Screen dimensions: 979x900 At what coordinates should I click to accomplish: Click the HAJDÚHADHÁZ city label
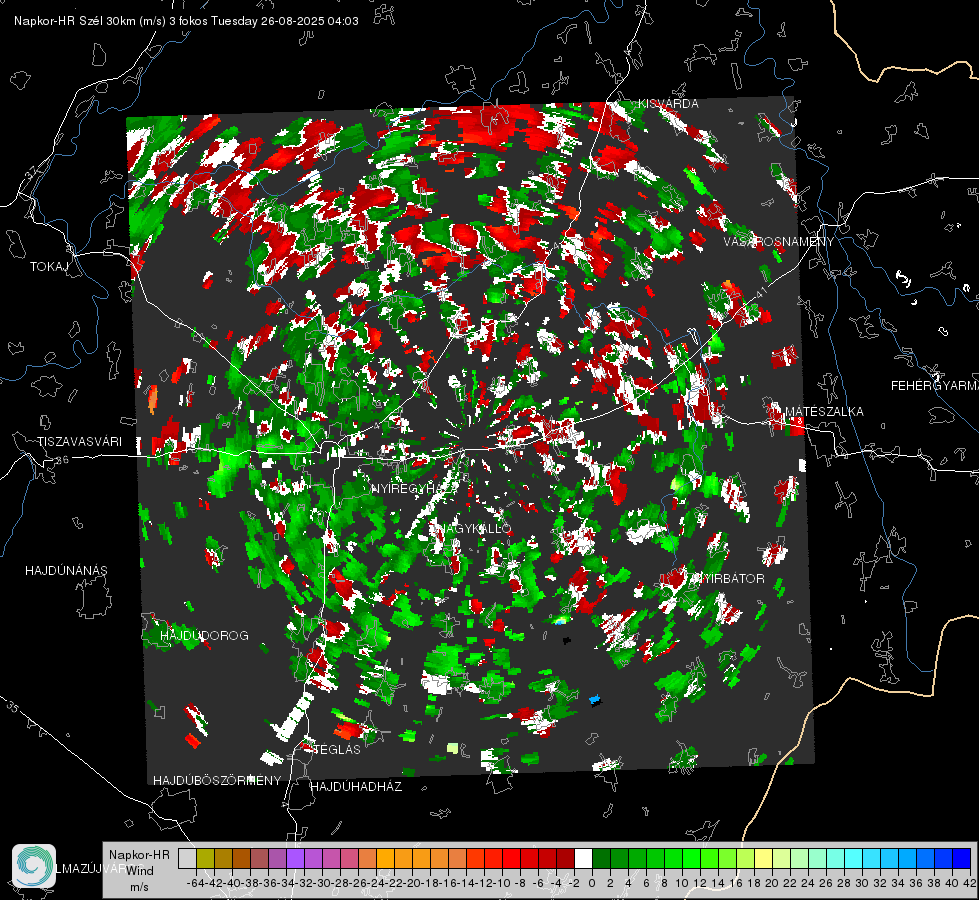pyautogui.click(x=357, y=787)
